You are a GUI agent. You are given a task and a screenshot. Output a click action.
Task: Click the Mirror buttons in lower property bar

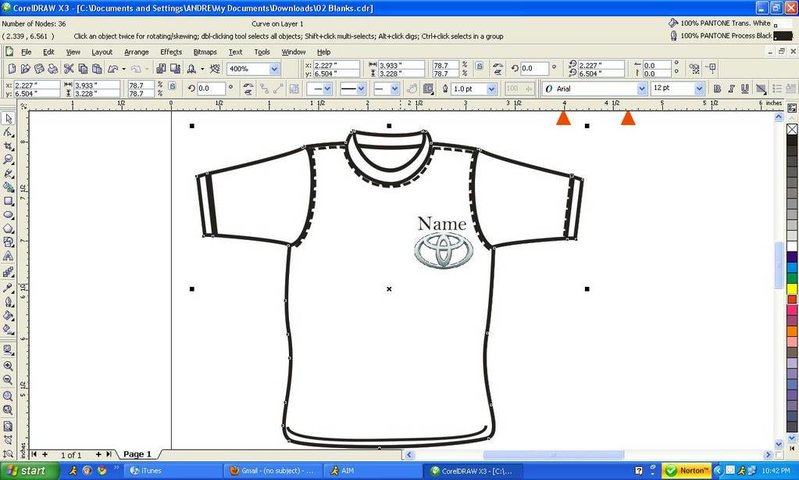pos(248,89)
